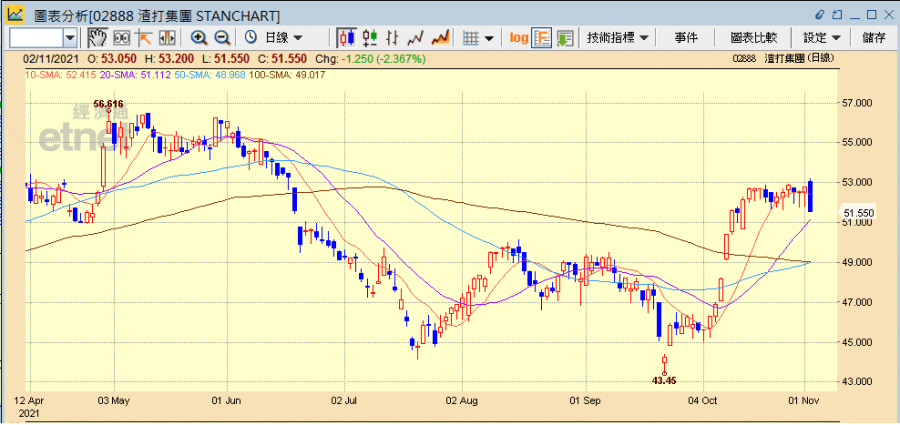Zoom in on the chart

tap(199, 37)
